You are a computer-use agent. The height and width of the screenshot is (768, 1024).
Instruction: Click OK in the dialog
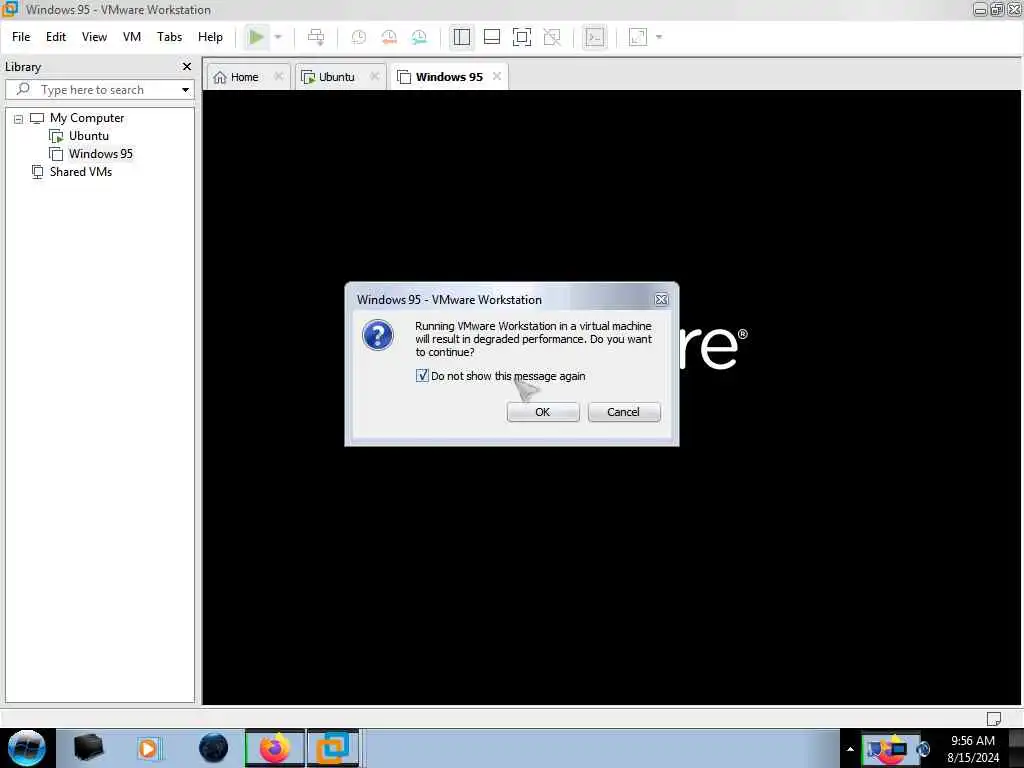tap(543, 412)
